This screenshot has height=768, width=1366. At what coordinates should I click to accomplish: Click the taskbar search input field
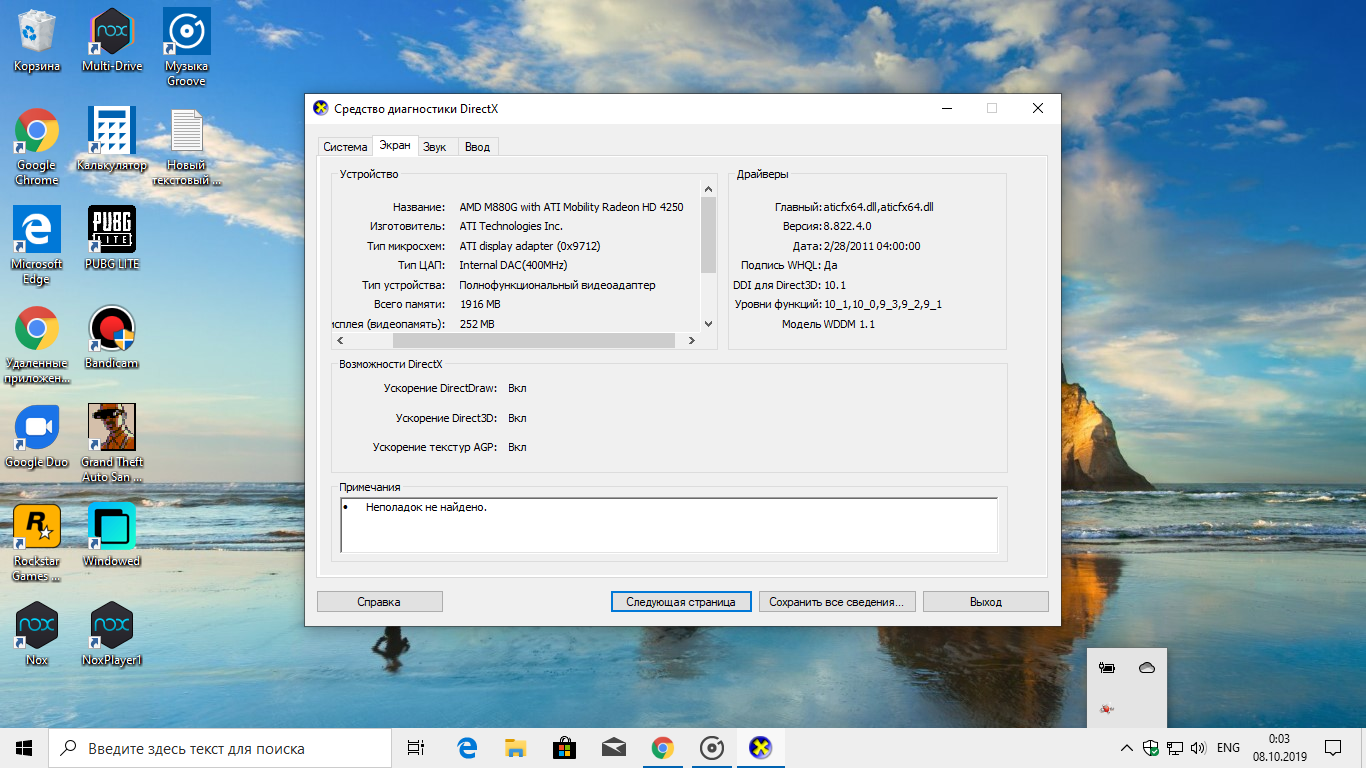pos(220,748)
